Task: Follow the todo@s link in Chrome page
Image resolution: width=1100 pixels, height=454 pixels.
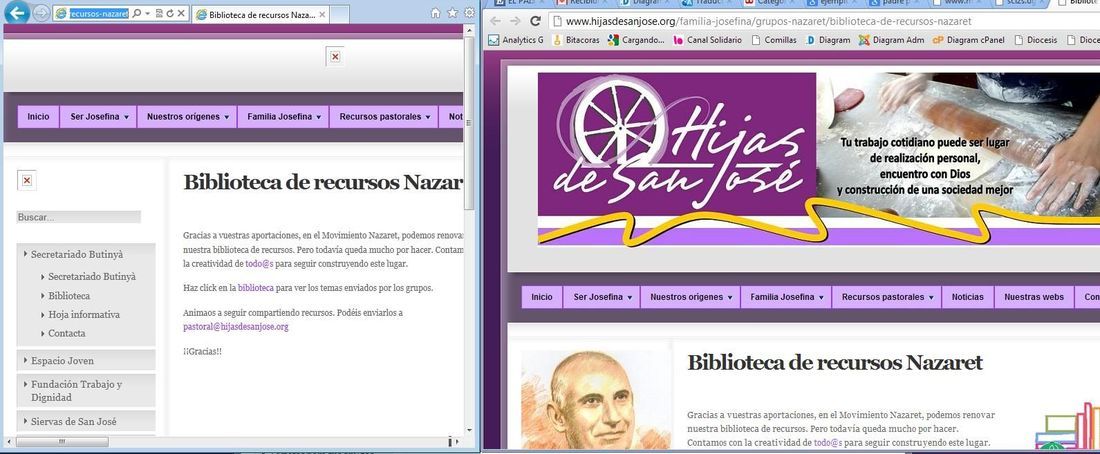Action: 828,443
